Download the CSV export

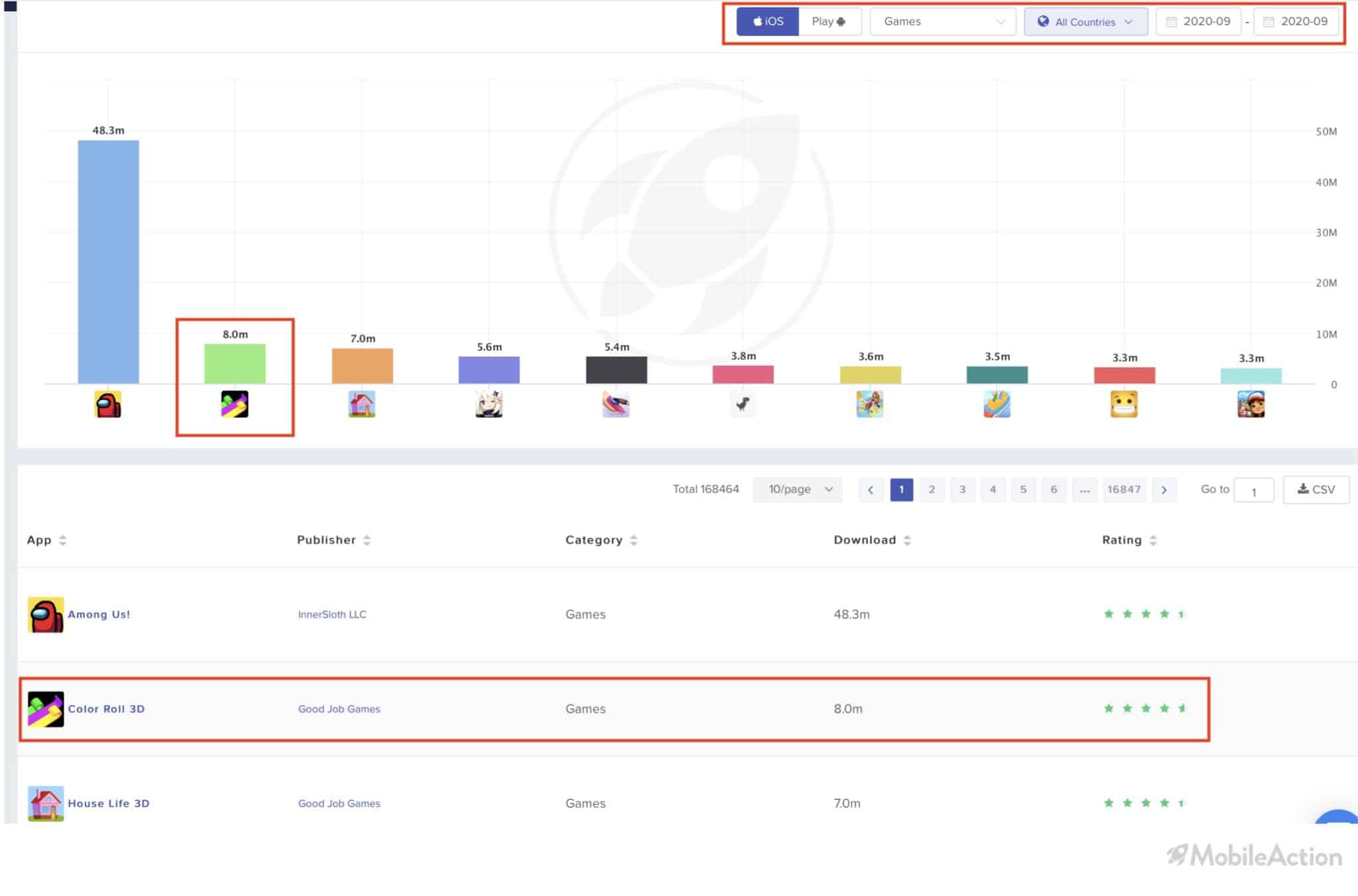click(x=1316, y=490)
